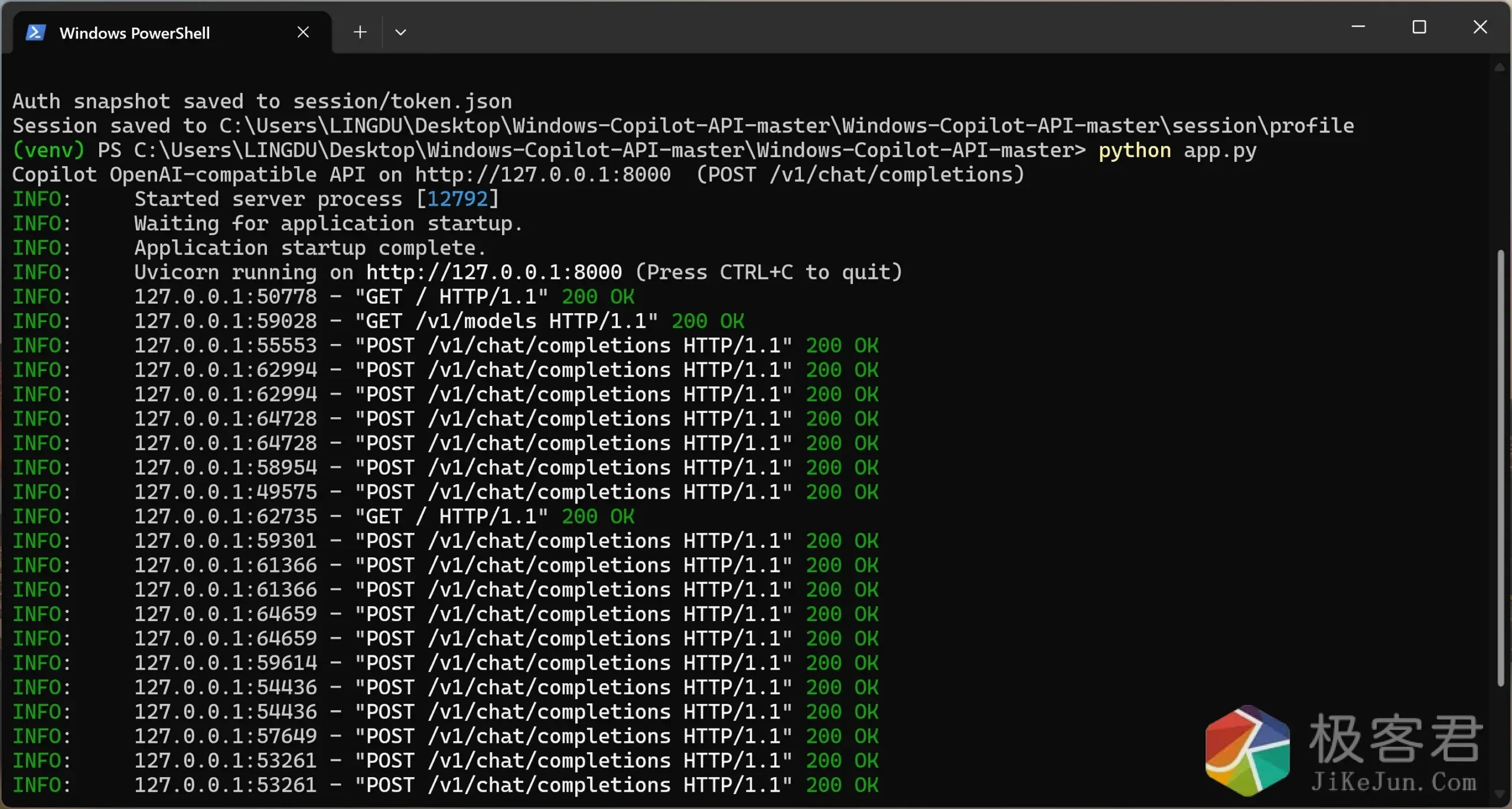Click the log line from 127.0.0.1:50778

324,297
